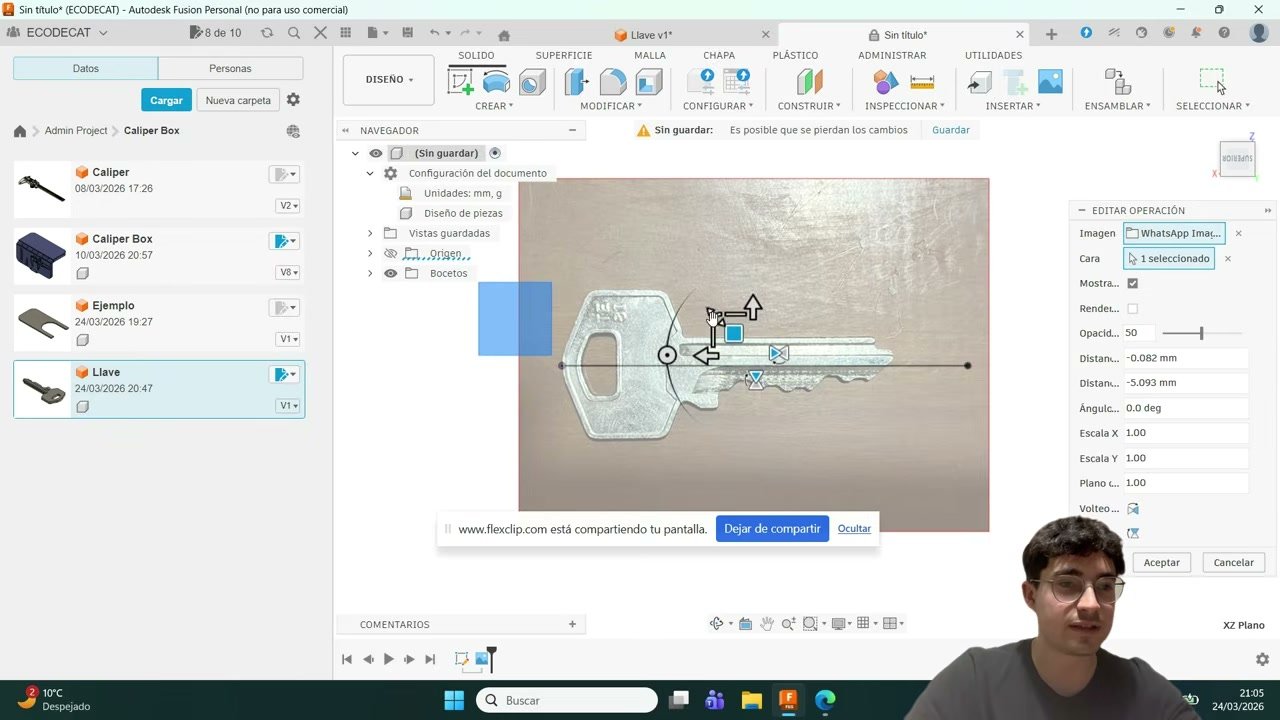This screenshot has width=1280, height=720.
Task: Open the CHAPA ribbon tab
Action: [x=719, y=56]
